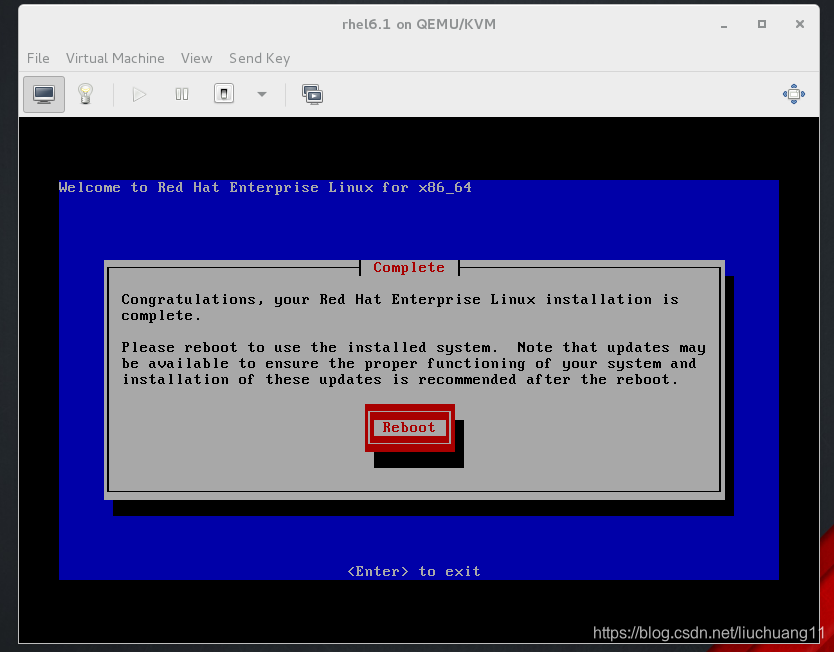The image size is (834, 652).
Task: Open the View menu
Action: tap(196, 58)
